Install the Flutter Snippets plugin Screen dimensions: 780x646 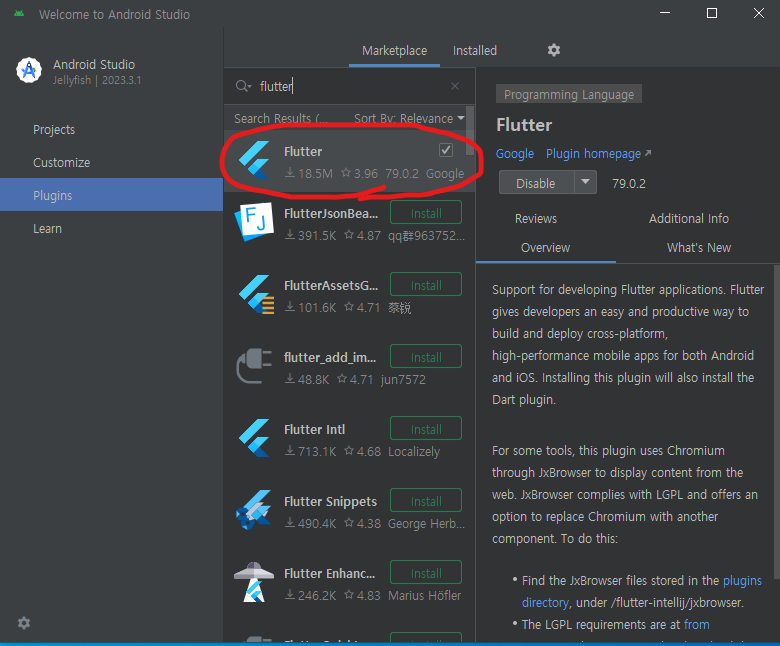click(x=426, y=501)
